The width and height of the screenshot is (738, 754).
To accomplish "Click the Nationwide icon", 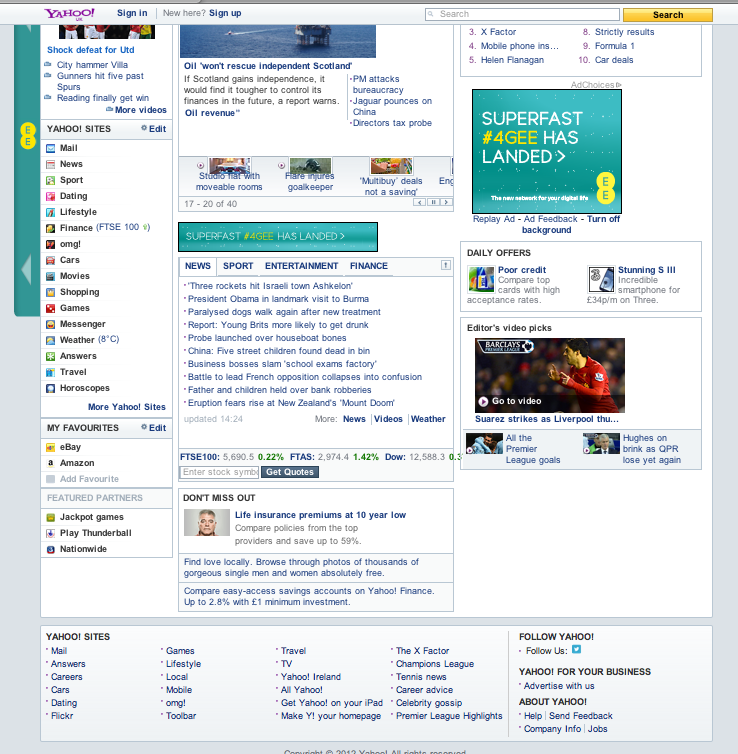I will tap(50, 549).
